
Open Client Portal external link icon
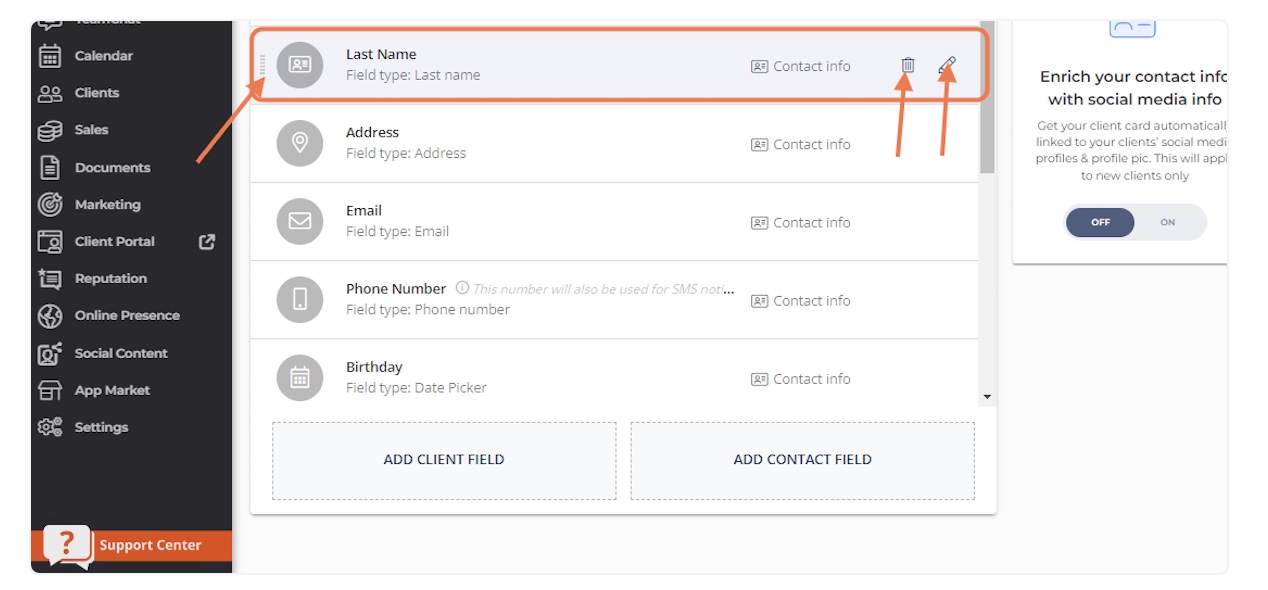click(207, 241)
